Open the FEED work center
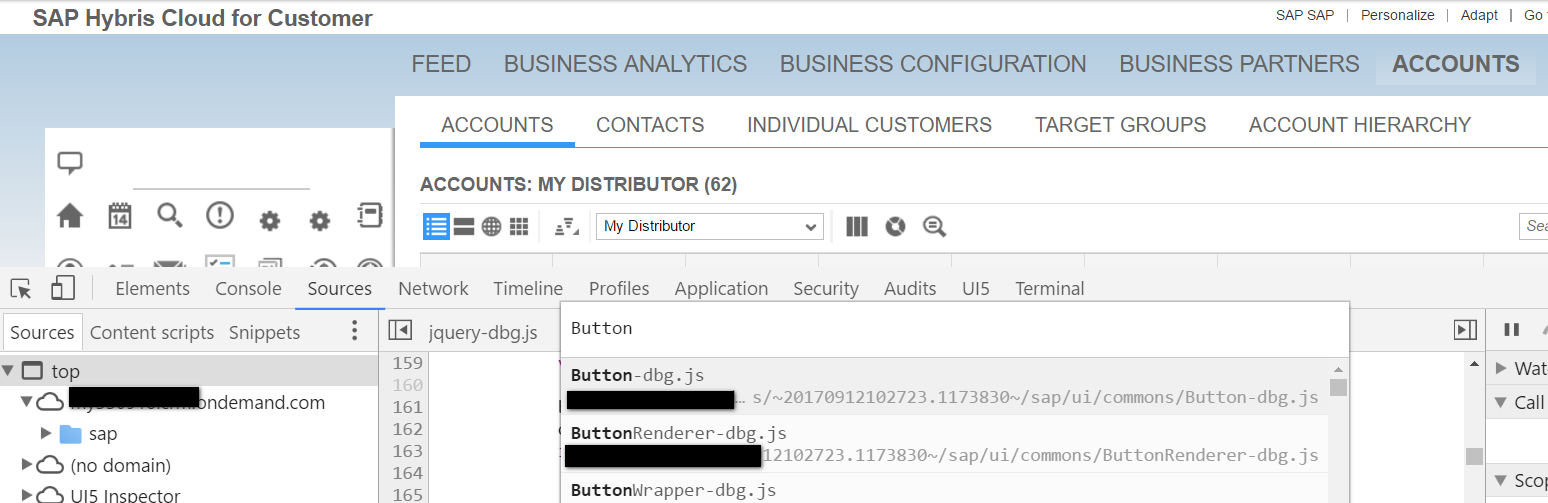Viewport: 1548px width, 503px height. tap(441, 64)
